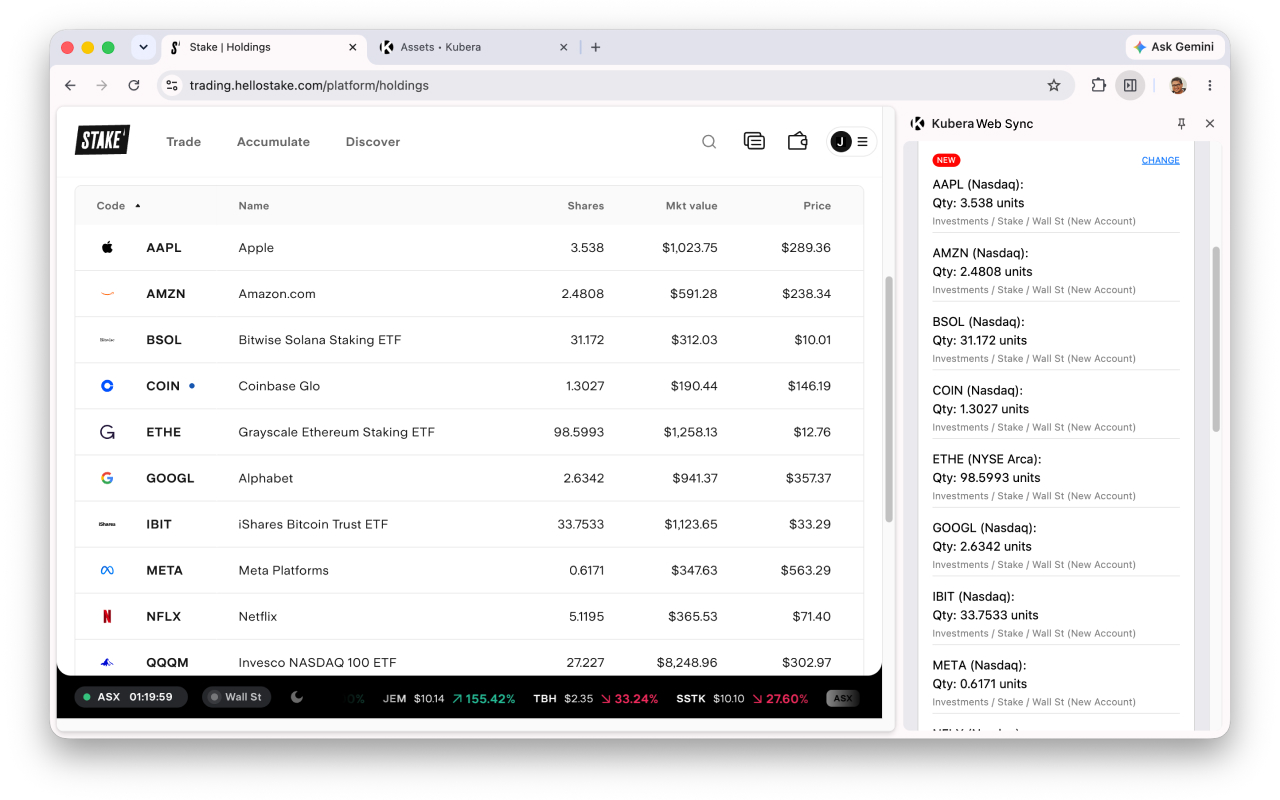Click the Stake logo in the header
Screen dimensions: 1280x800
coord(102,140)
